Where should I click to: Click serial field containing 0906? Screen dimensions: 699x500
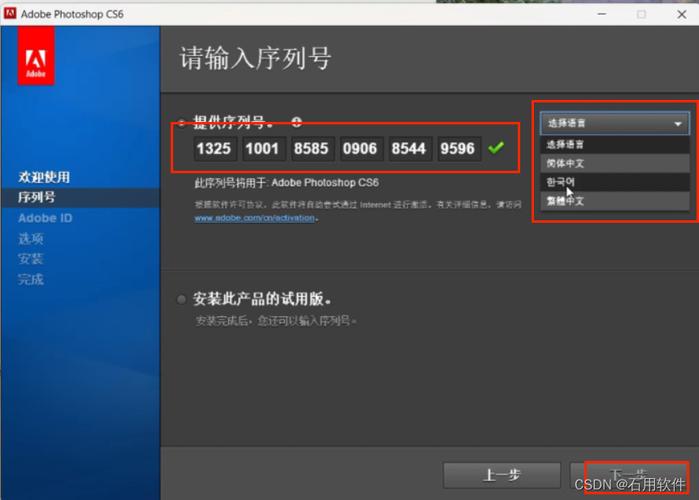click(360, 148)
